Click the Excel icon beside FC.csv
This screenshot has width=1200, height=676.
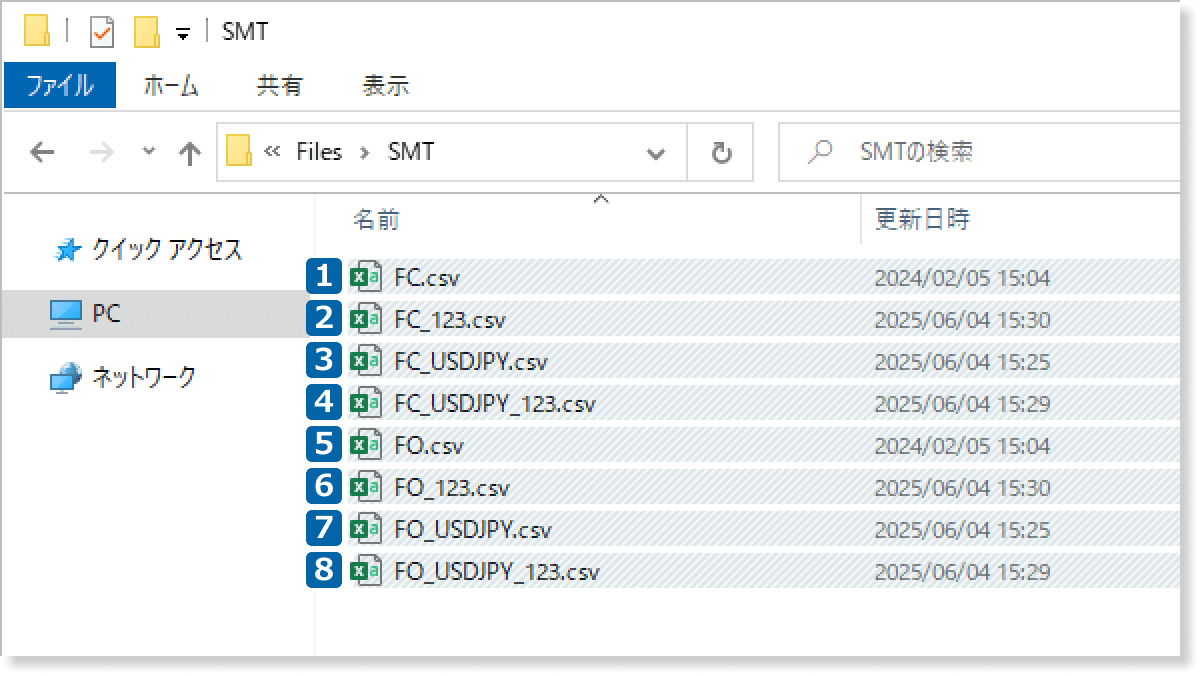pos(365,277)
